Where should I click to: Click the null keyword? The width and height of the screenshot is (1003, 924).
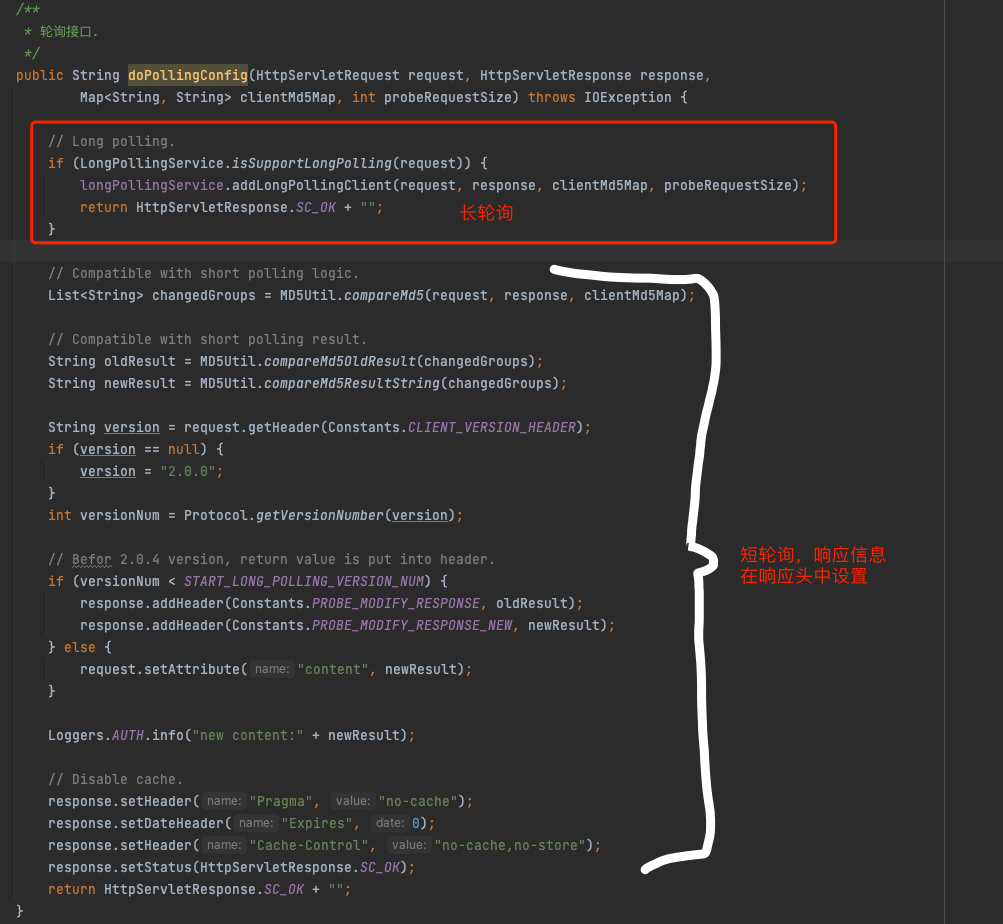tap(184, 449)
